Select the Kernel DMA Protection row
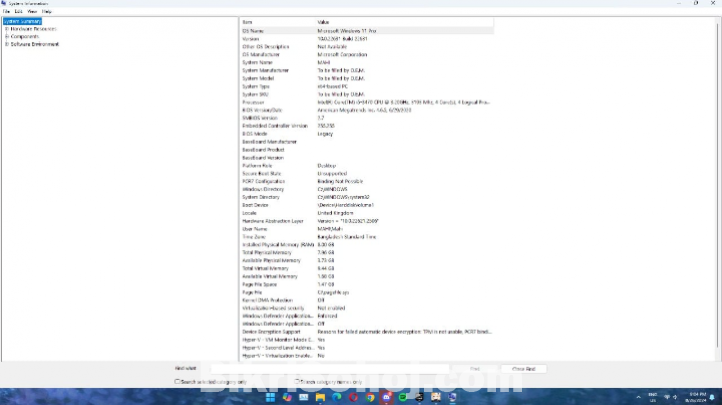This screenshot has height=405, width=722. tap(367, 300)
